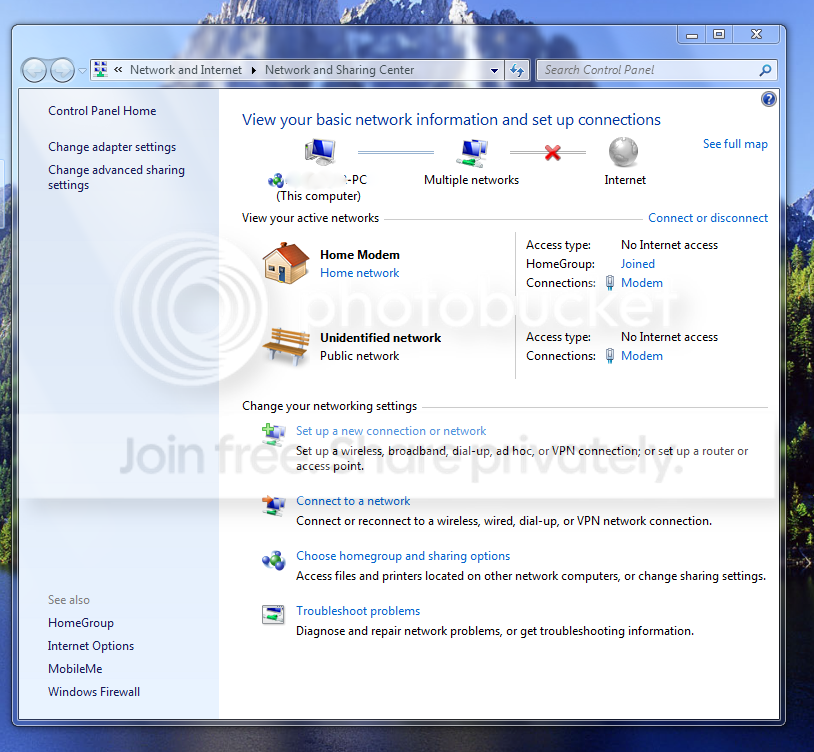This screenshot has width=814, height=752.
Task: Click the Troubleshoot problems icon
Action: click(273, 614)
